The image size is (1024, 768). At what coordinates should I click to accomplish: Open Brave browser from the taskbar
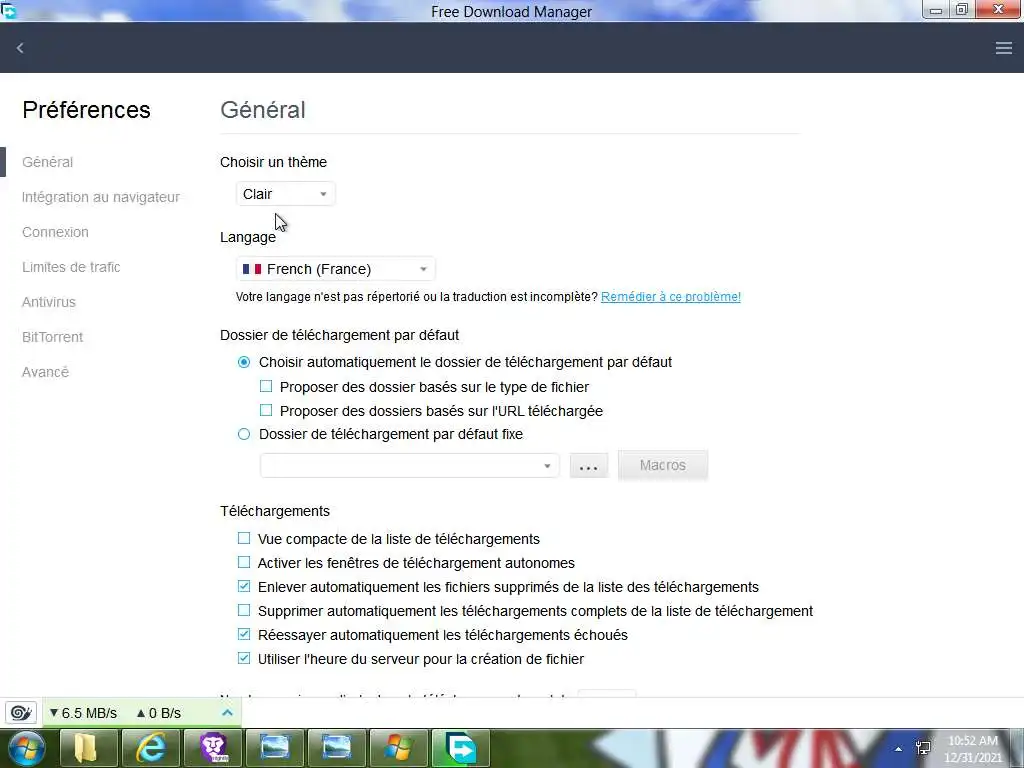pos(212,748)
